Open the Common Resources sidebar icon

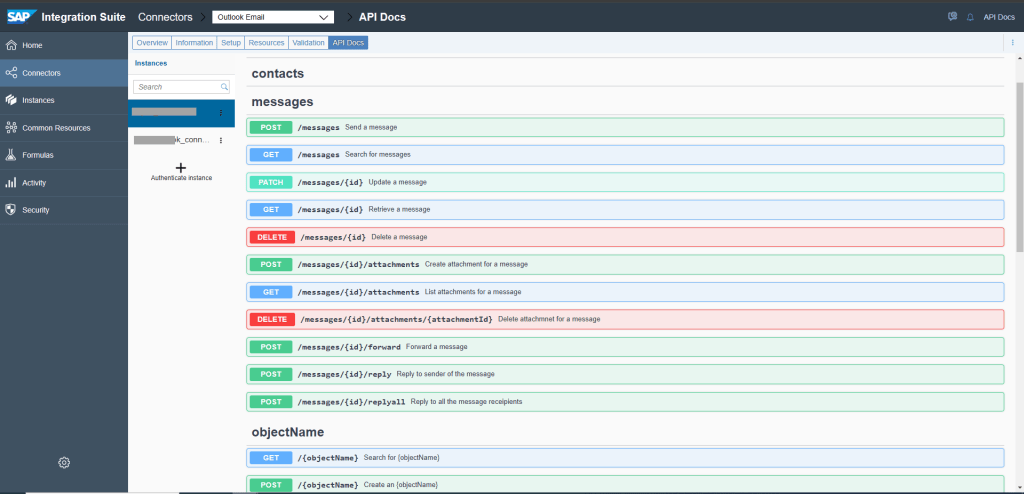pyautogui.click(x=11, y=127)
